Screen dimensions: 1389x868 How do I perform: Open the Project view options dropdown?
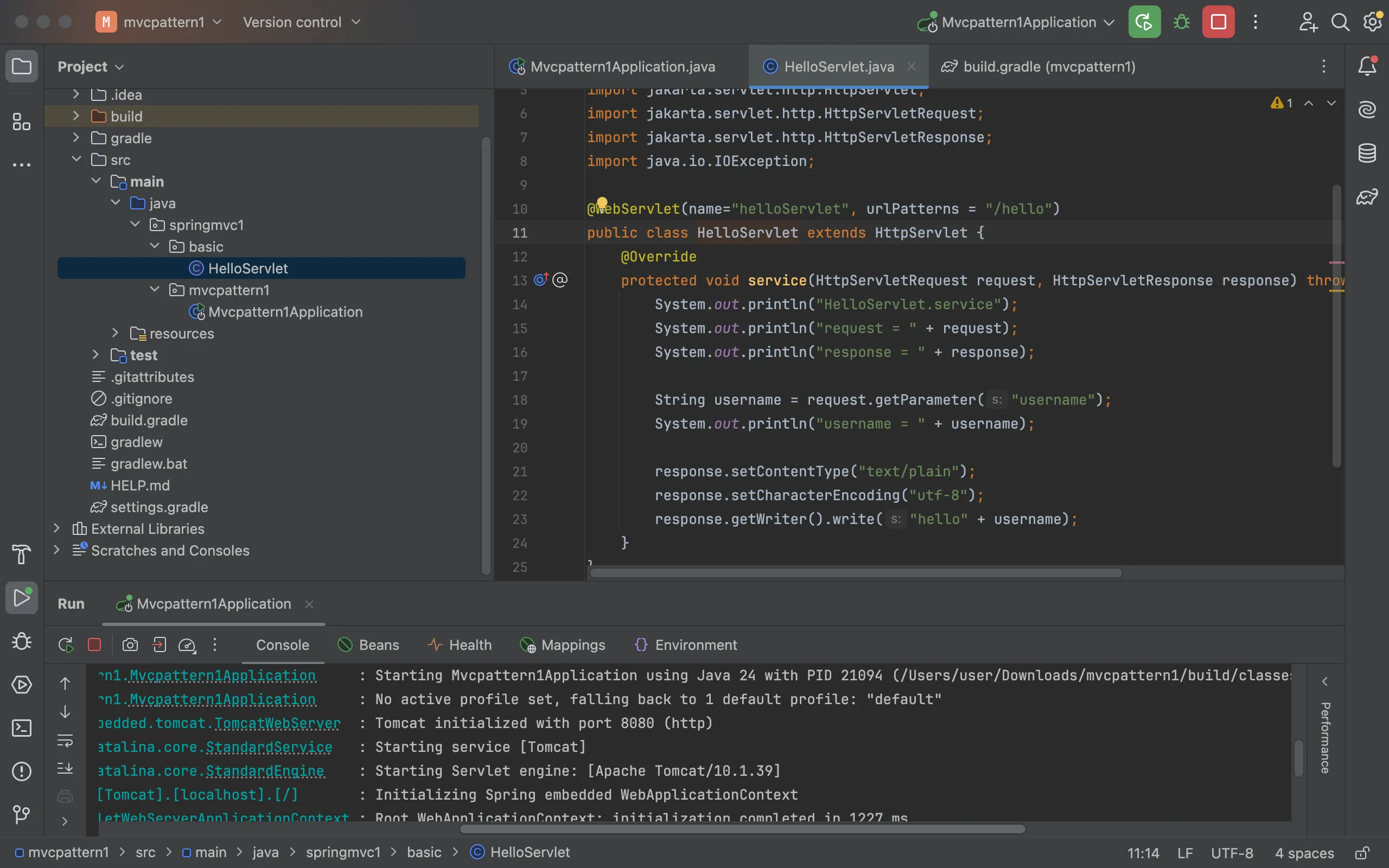[x=91, y=67]
